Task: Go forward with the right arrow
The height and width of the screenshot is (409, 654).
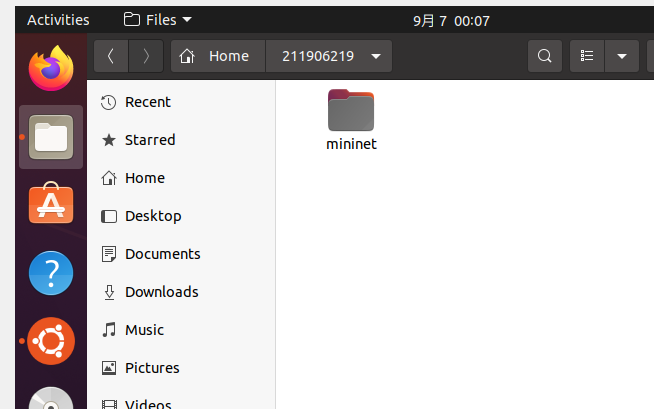Action: 146,56
